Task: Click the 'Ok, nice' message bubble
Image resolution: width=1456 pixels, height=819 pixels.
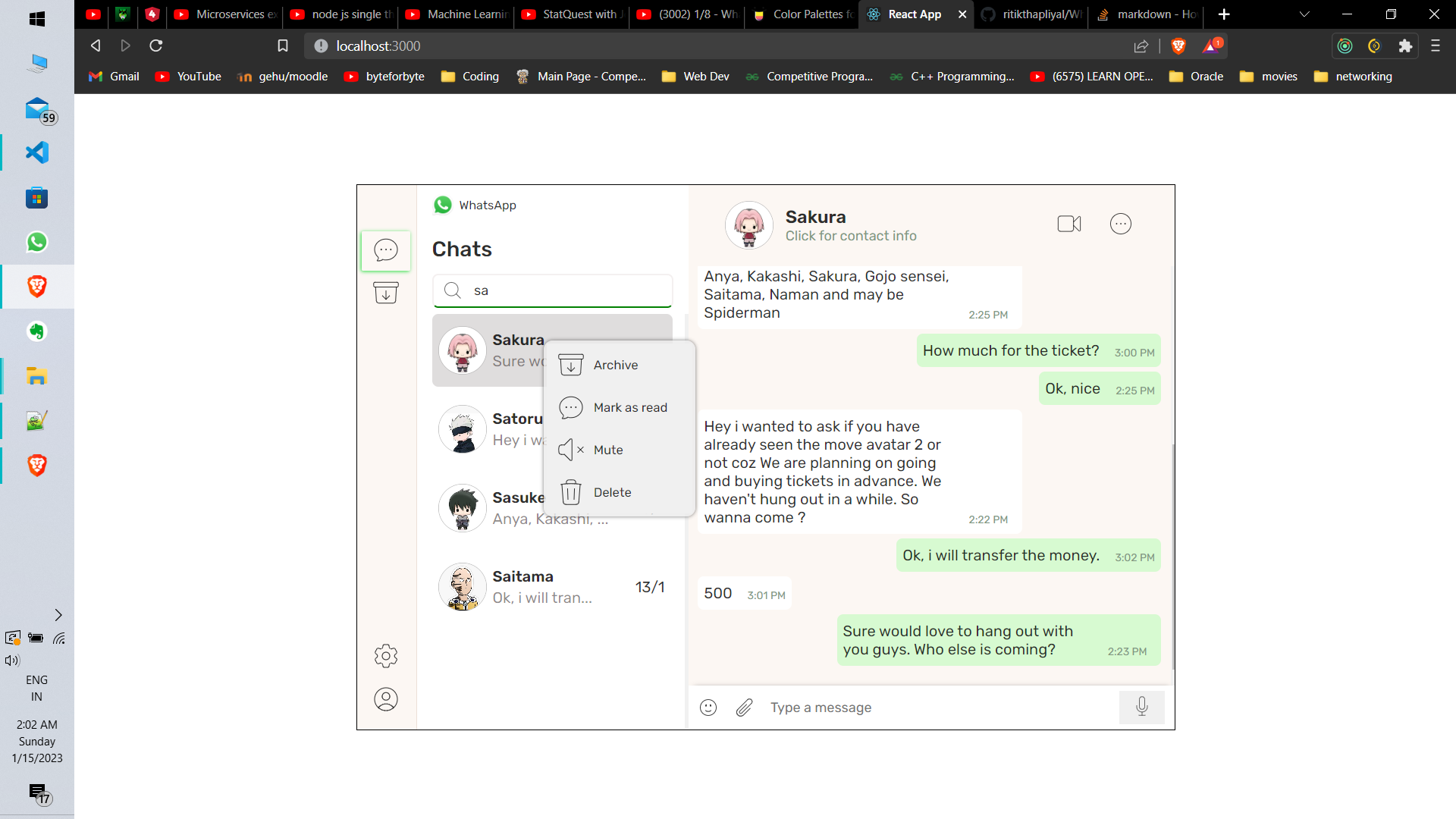Action: [x=1100, y=389]
